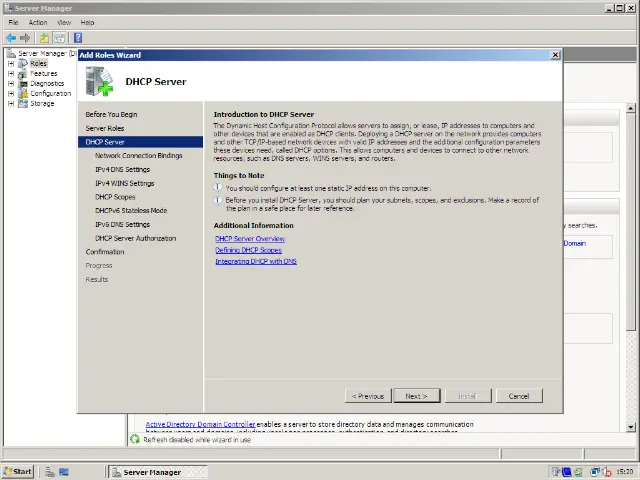
Task: Select Network Connection Bindings step
Action: tap(139, 156)
